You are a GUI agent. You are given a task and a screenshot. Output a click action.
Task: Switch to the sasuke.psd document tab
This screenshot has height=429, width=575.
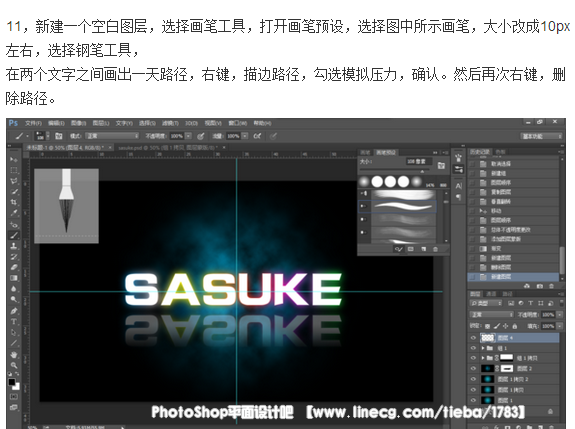167,147
